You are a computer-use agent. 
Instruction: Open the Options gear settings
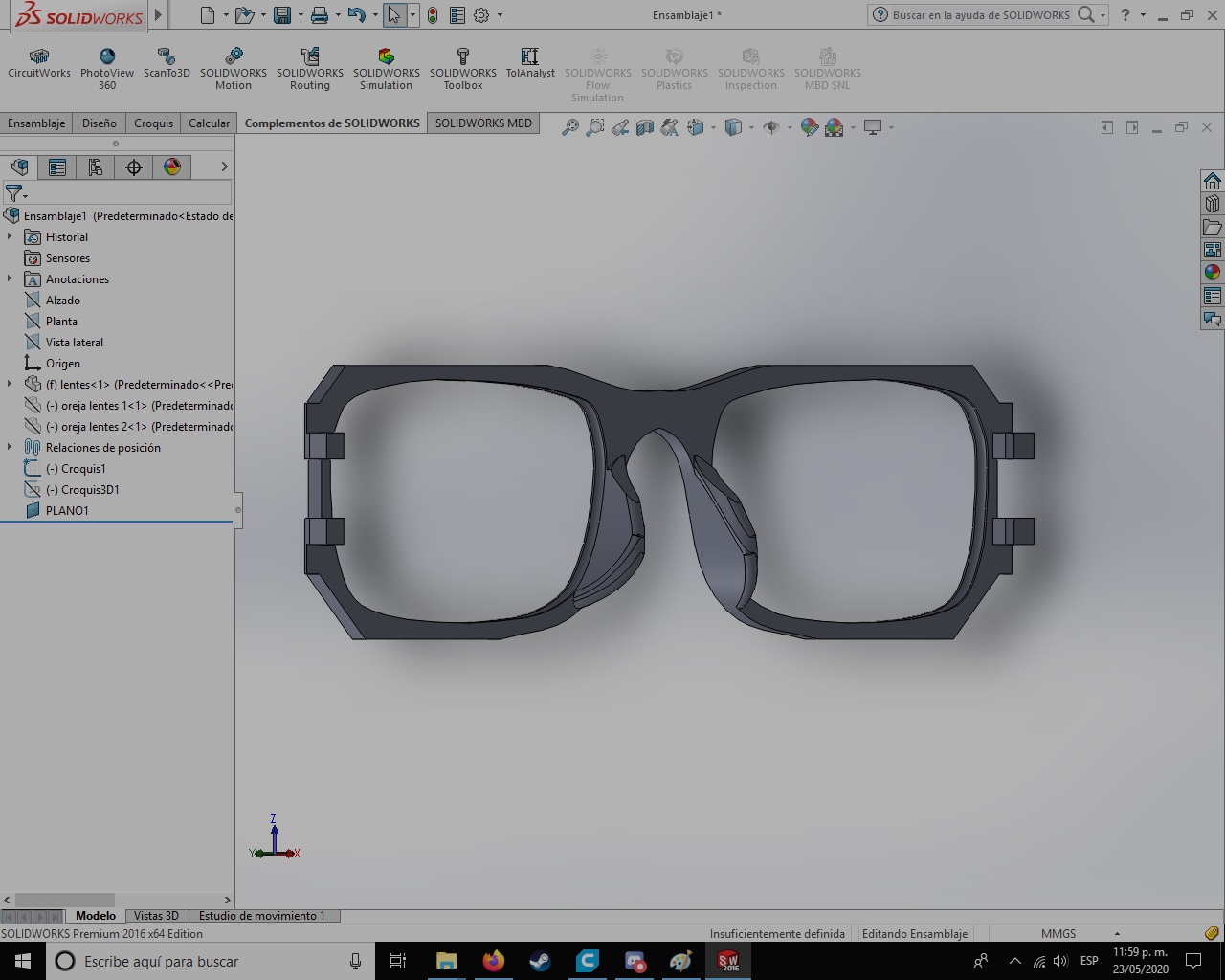[x=481, y=15]
